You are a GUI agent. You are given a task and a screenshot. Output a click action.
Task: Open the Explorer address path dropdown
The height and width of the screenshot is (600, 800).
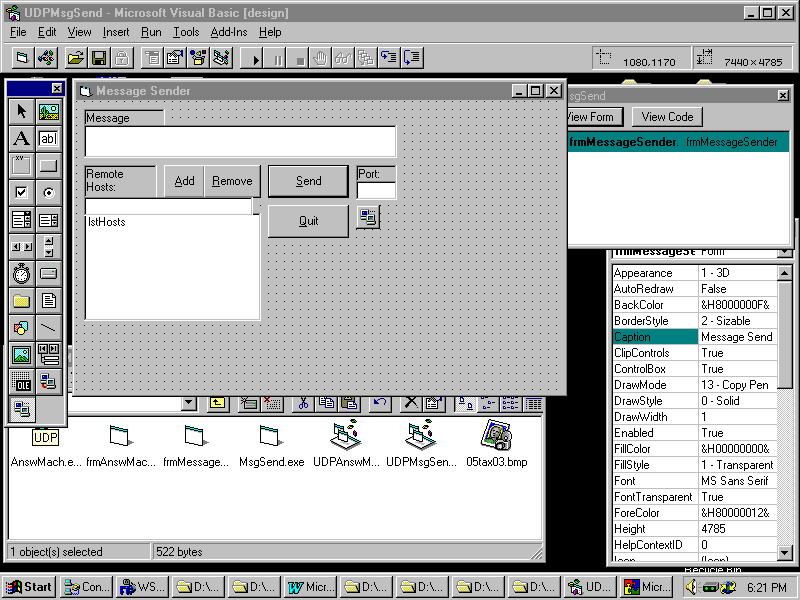click(189, 403)
